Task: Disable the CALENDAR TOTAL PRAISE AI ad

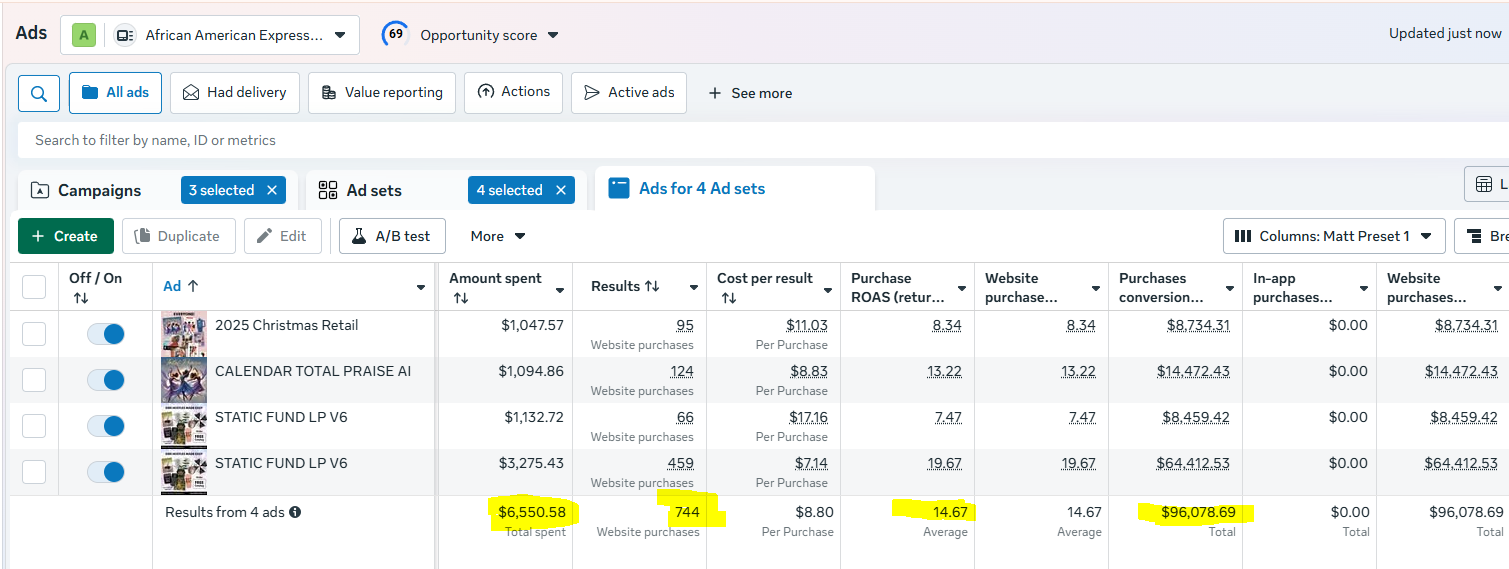Action: pos(105,380)
